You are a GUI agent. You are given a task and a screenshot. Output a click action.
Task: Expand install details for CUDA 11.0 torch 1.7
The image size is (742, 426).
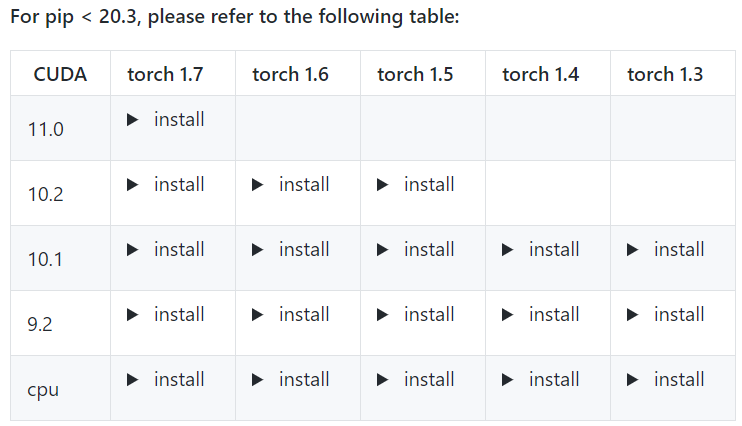pyautogui.click(x=167, y=120)
